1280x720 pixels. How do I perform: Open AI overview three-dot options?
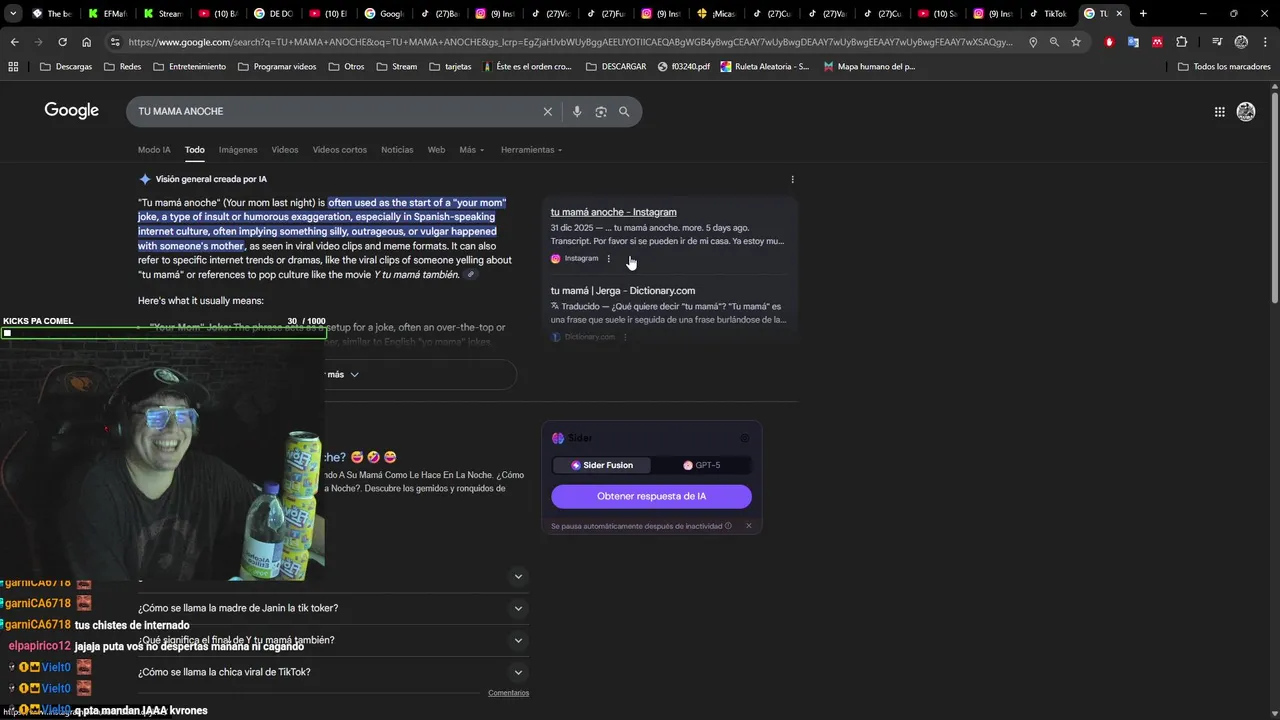(793, 180)
